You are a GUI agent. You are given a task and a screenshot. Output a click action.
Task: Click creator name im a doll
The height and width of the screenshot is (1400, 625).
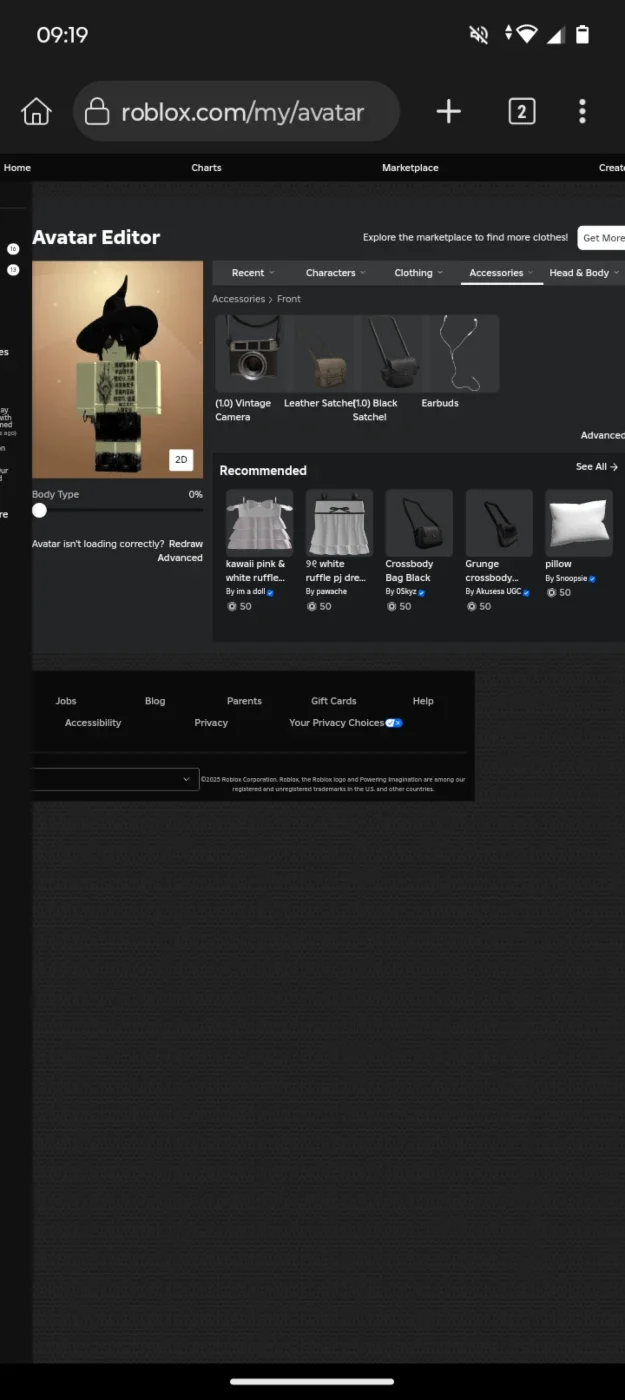[x=250, y=592]
